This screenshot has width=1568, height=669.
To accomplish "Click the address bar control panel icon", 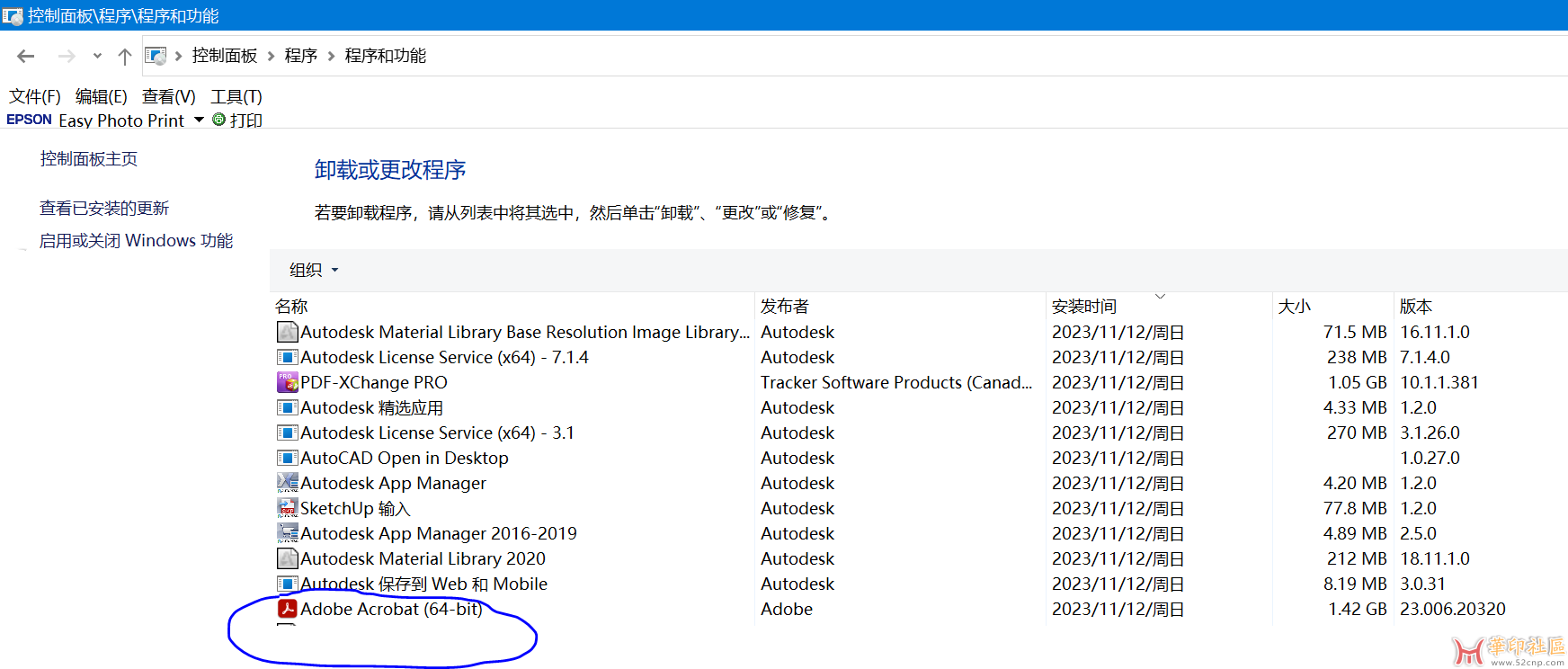I will point(156,56).
